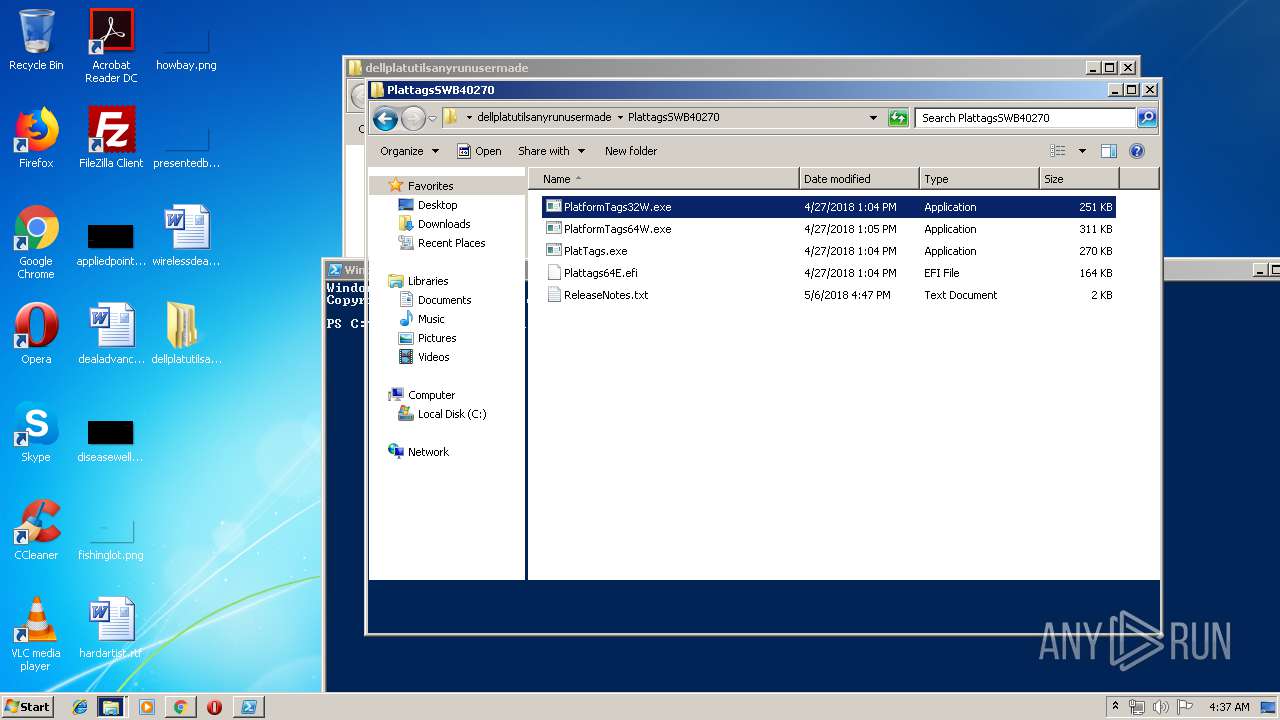Select howbay.png desktop file

(x=186, y=46)
